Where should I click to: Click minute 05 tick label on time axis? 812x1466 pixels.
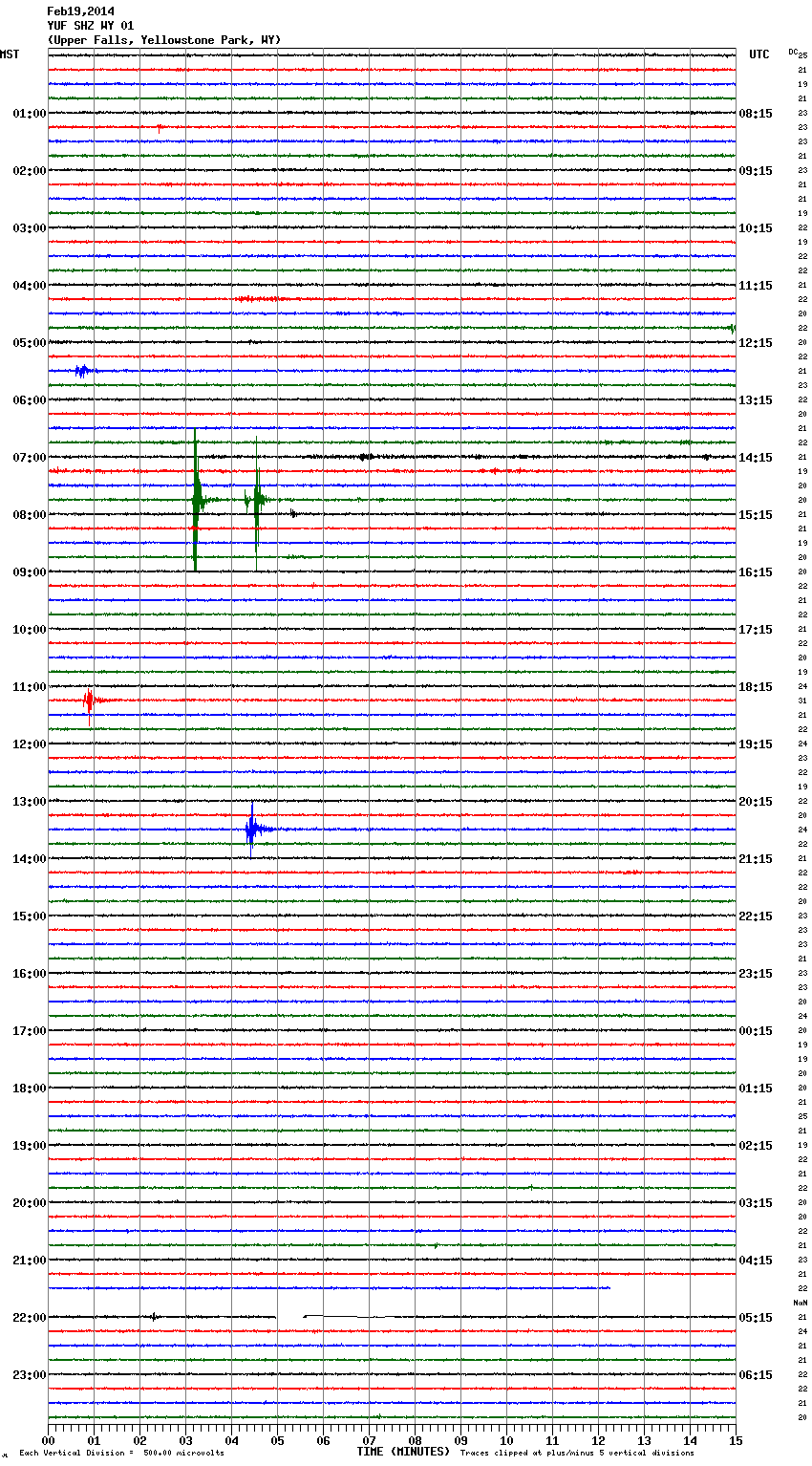pos(277,1440)
